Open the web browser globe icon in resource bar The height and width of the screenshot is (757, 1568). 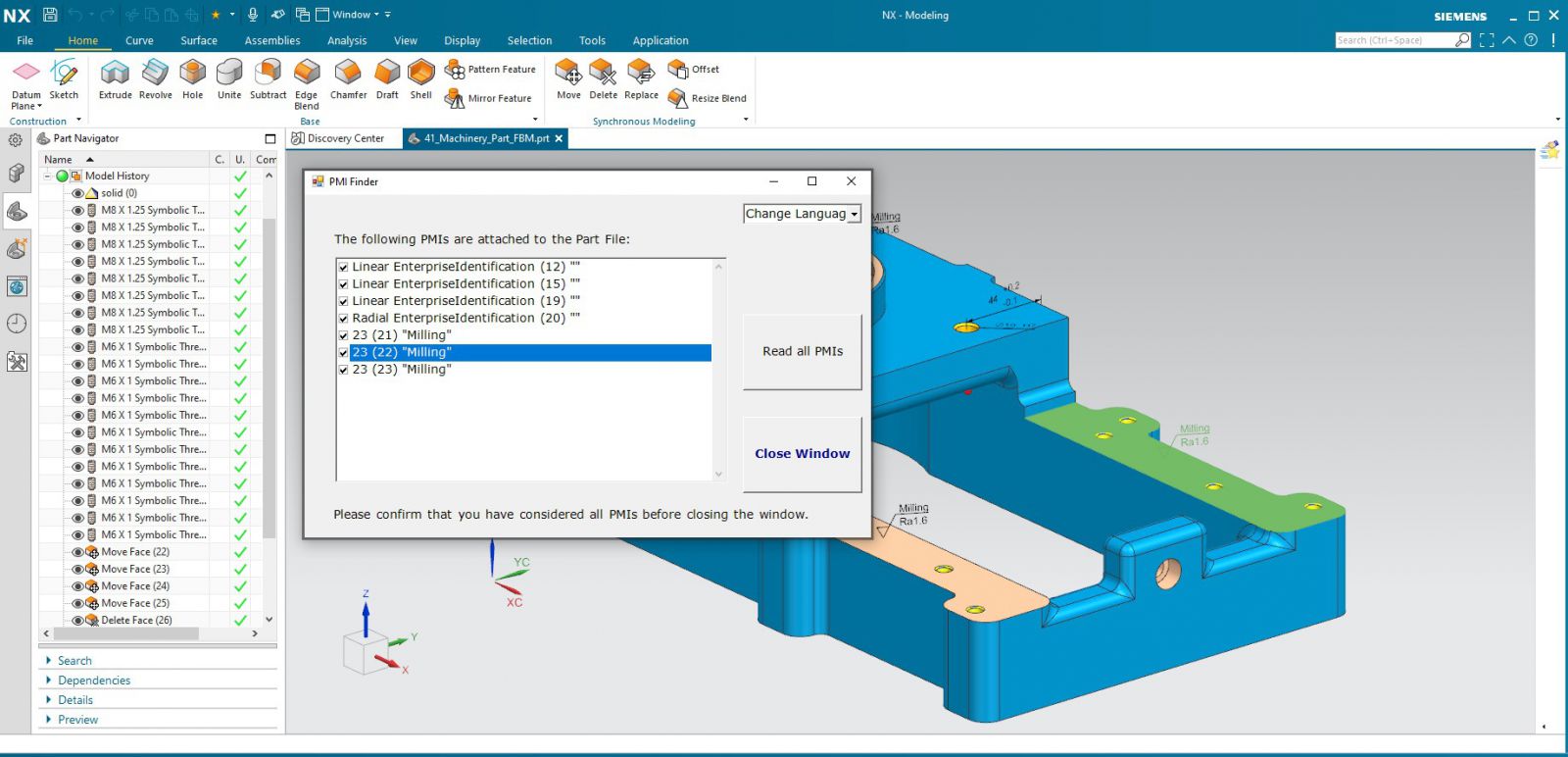pos(17,287)
